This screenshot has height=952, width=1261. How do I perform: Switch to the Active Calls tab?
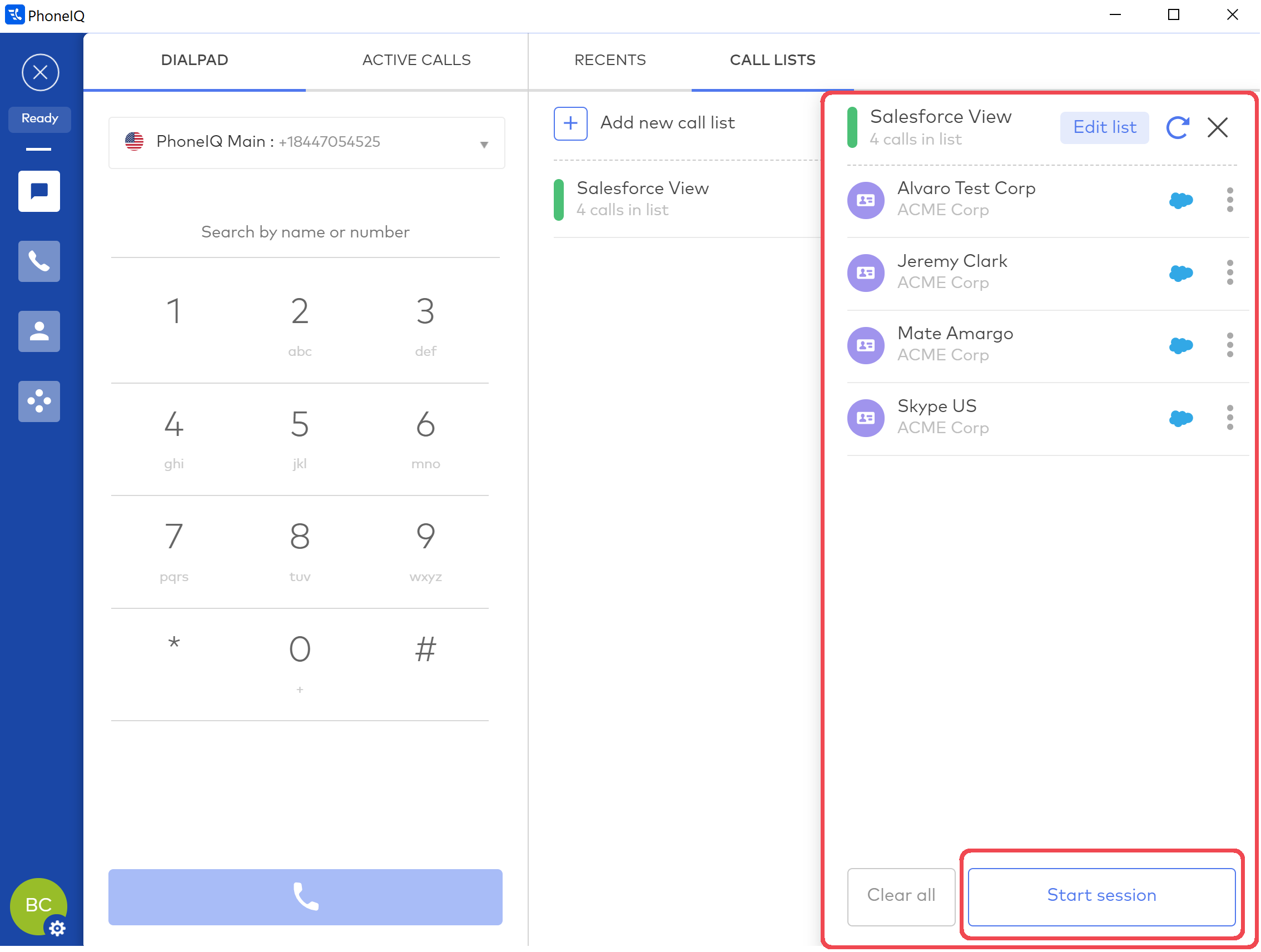[416, 60]
